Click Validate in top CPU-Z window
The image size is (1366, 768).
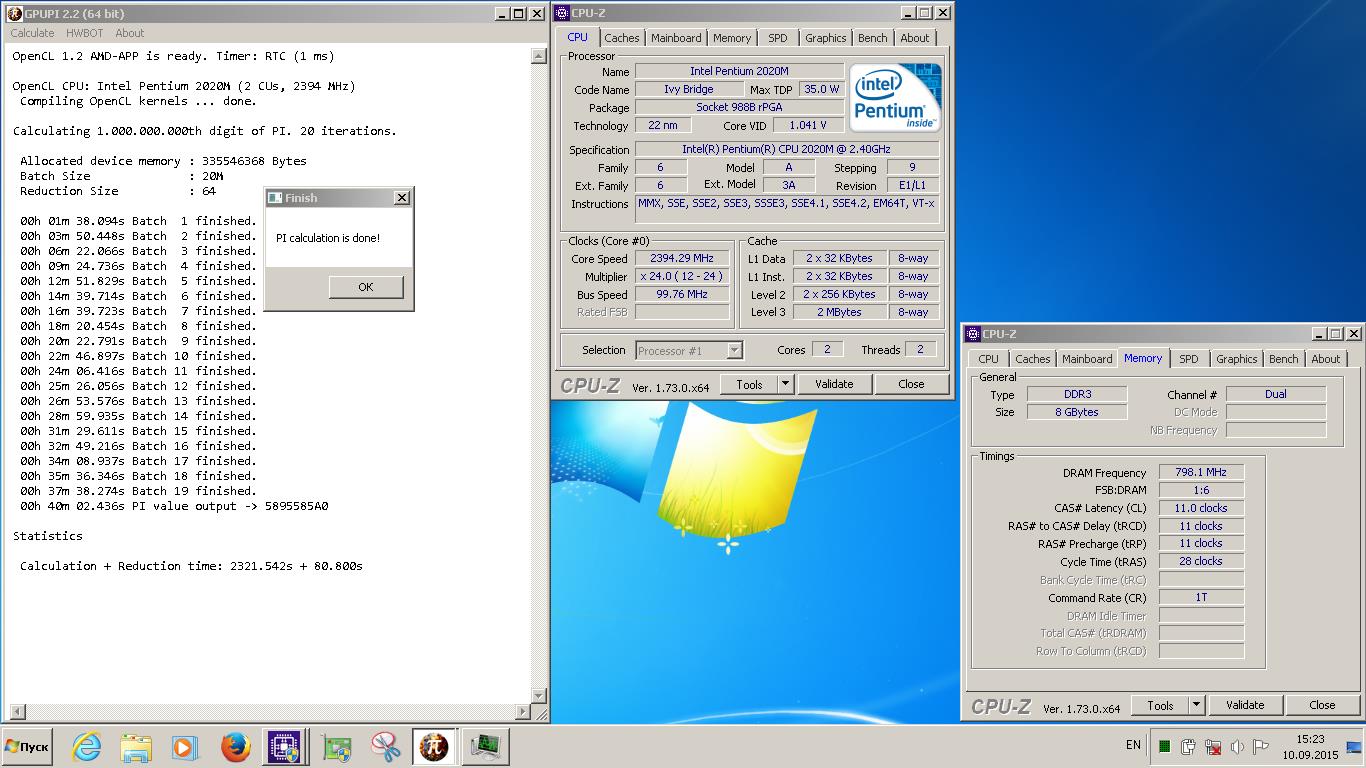coord(834,384)
